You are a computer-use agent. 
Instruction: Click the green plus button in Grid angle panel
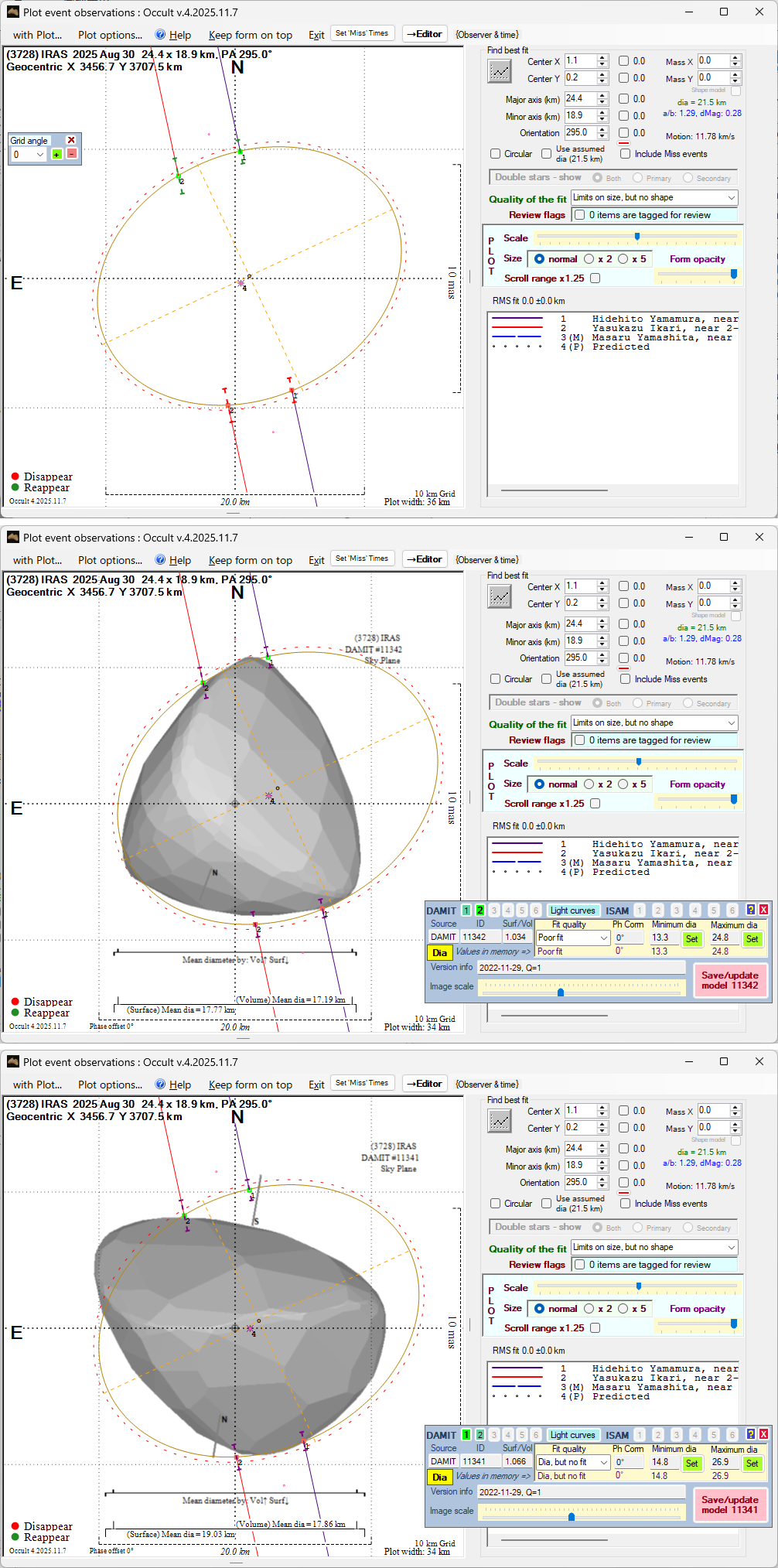click(x=56, y=155)
